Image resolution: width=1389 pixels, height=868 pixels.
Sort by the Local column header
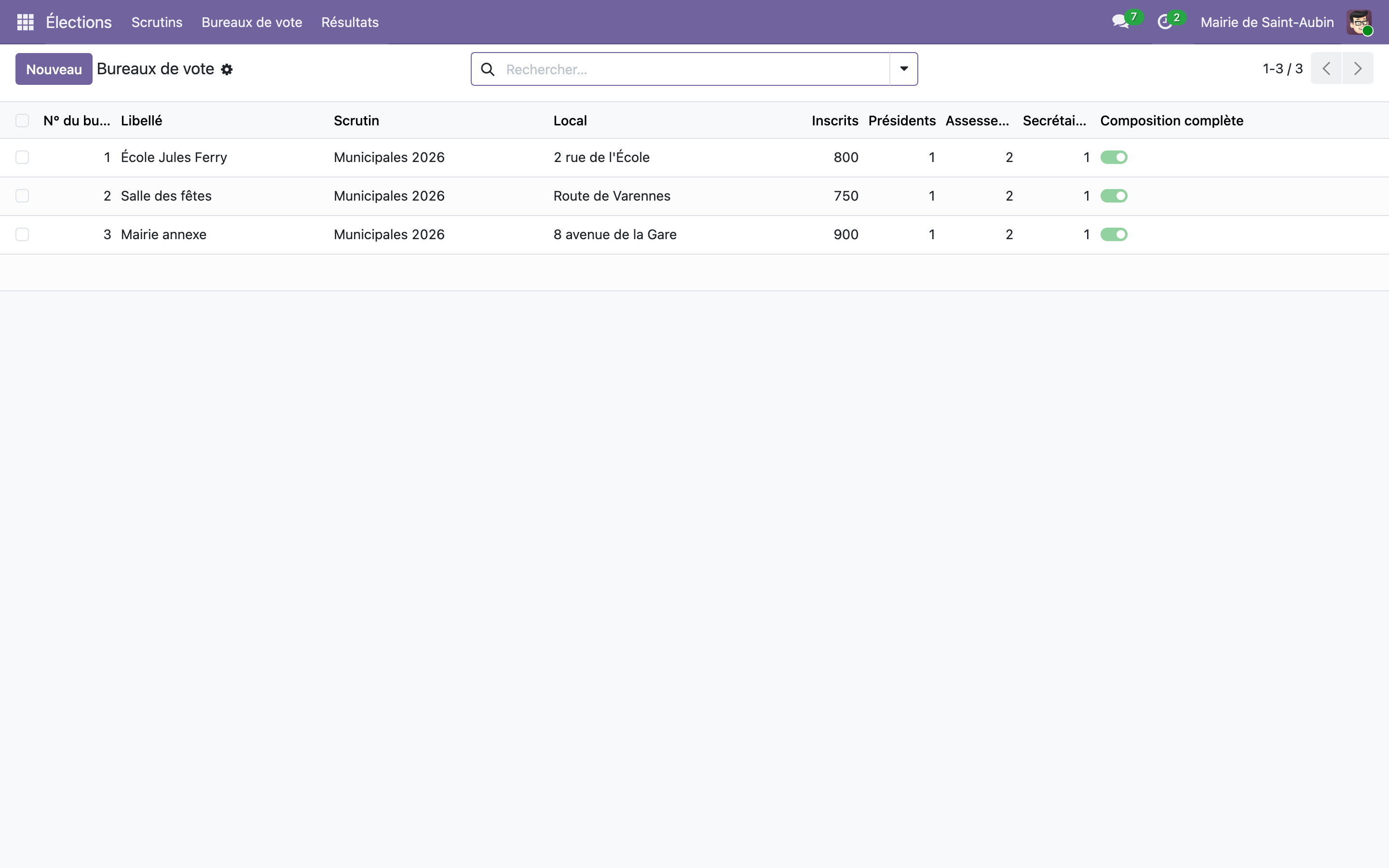[570, 121]
